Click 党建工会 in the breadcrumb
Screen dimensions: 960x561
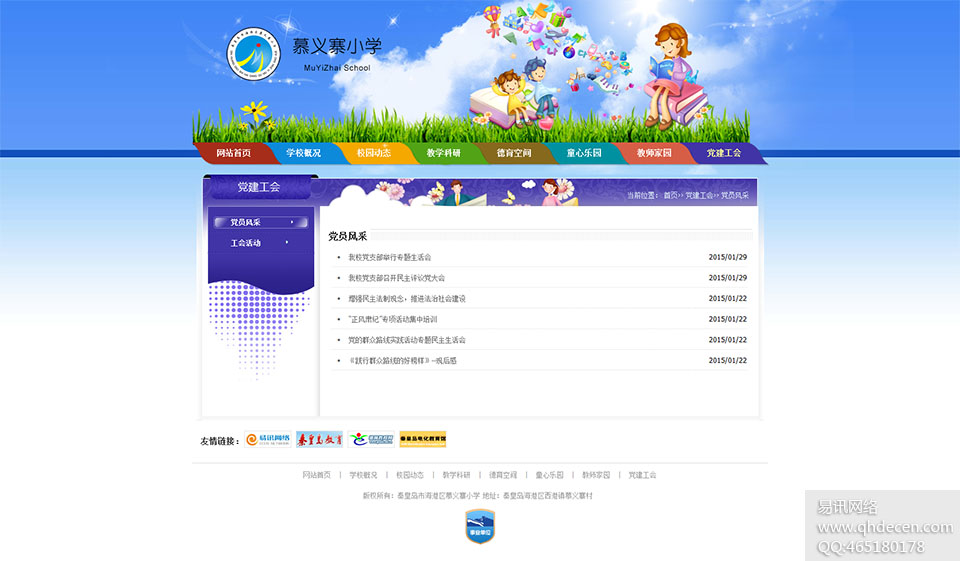pyautogui.click(x=699, y=195)
